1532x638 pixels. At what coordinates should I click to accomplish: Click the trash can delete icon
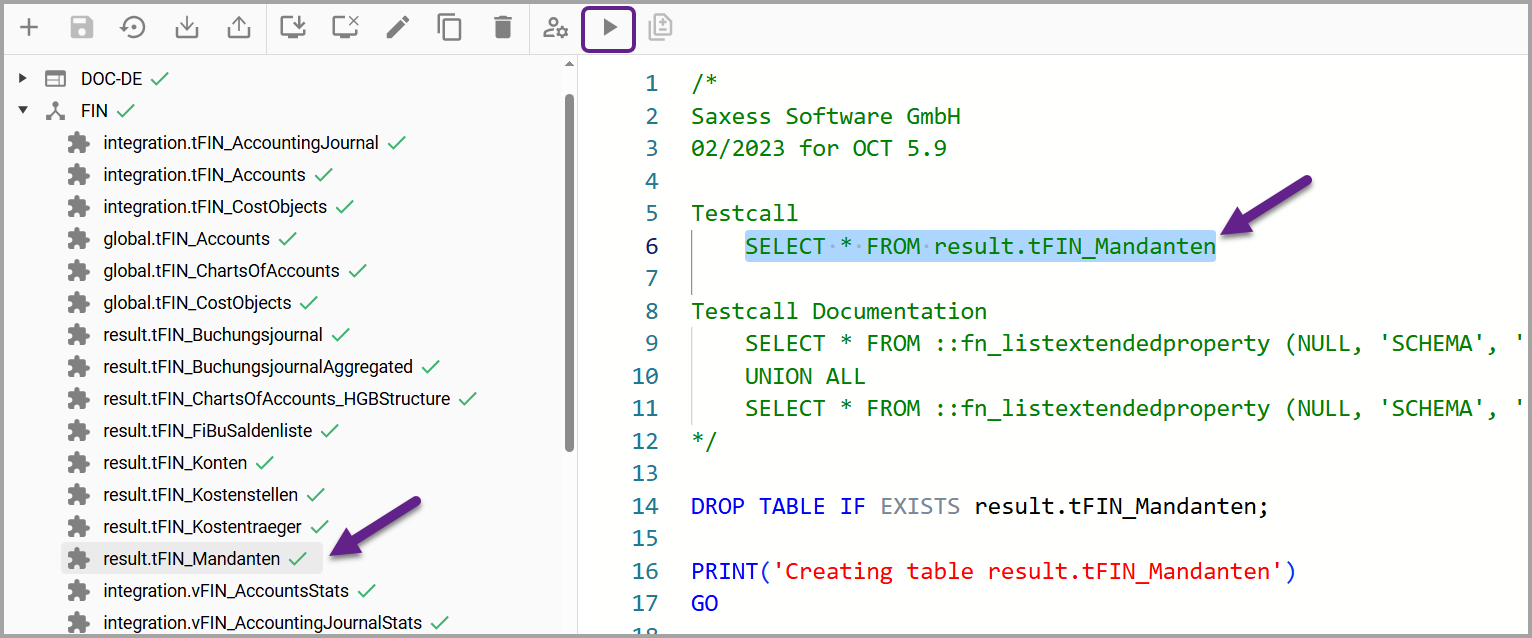coord(503,28)
